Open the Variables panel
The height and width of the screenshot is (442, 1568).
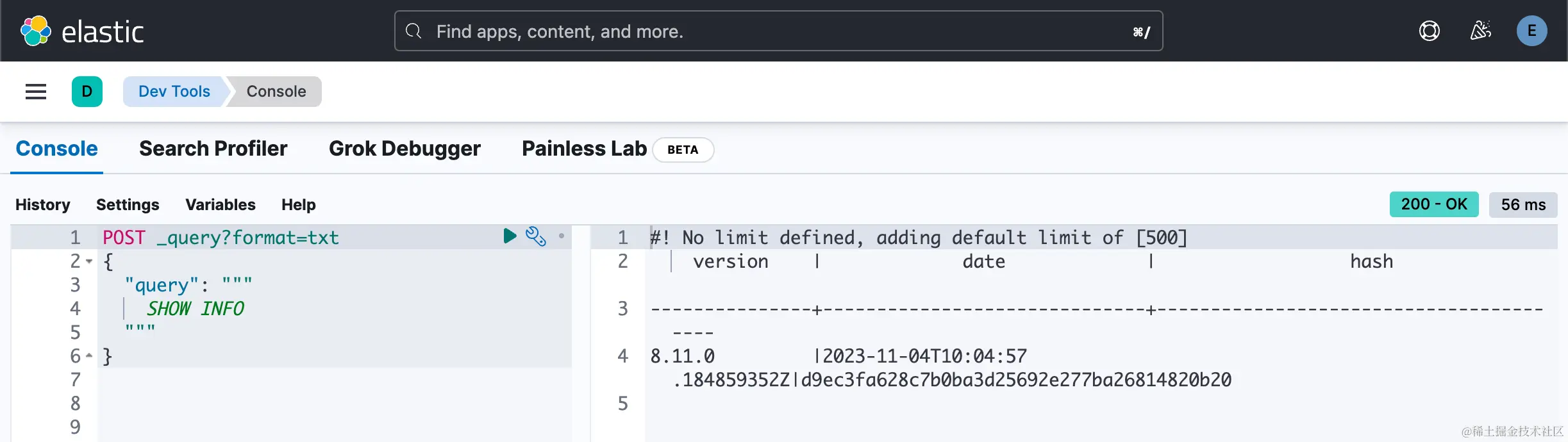(x=221, y=204)
